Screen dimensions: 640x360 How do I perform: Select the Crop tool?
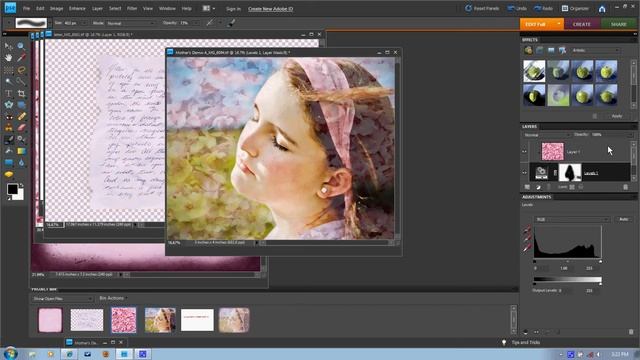tap(21, 93)
